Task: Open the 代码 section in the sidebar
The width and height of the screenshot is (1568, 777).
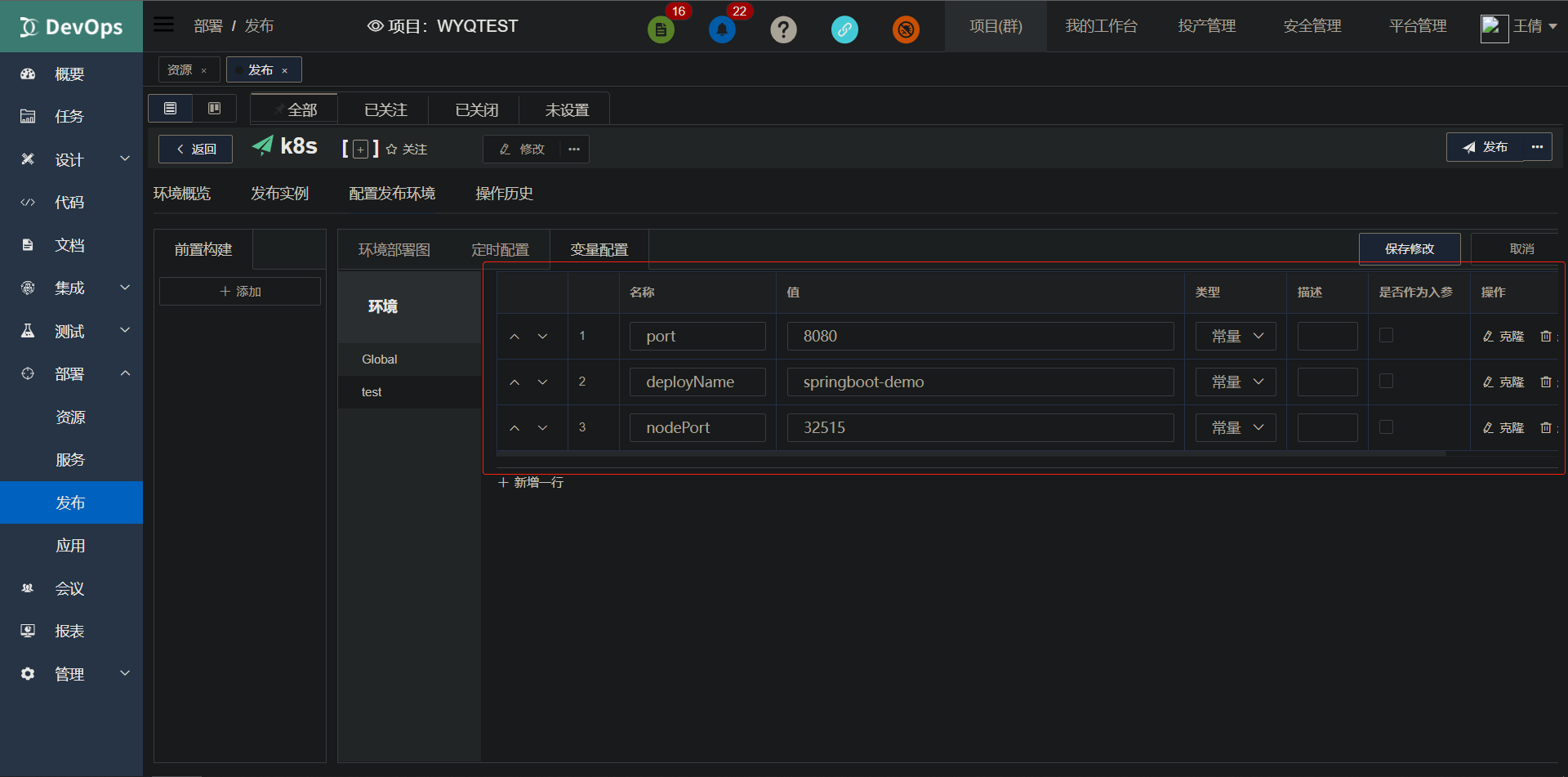Action: 69,202
